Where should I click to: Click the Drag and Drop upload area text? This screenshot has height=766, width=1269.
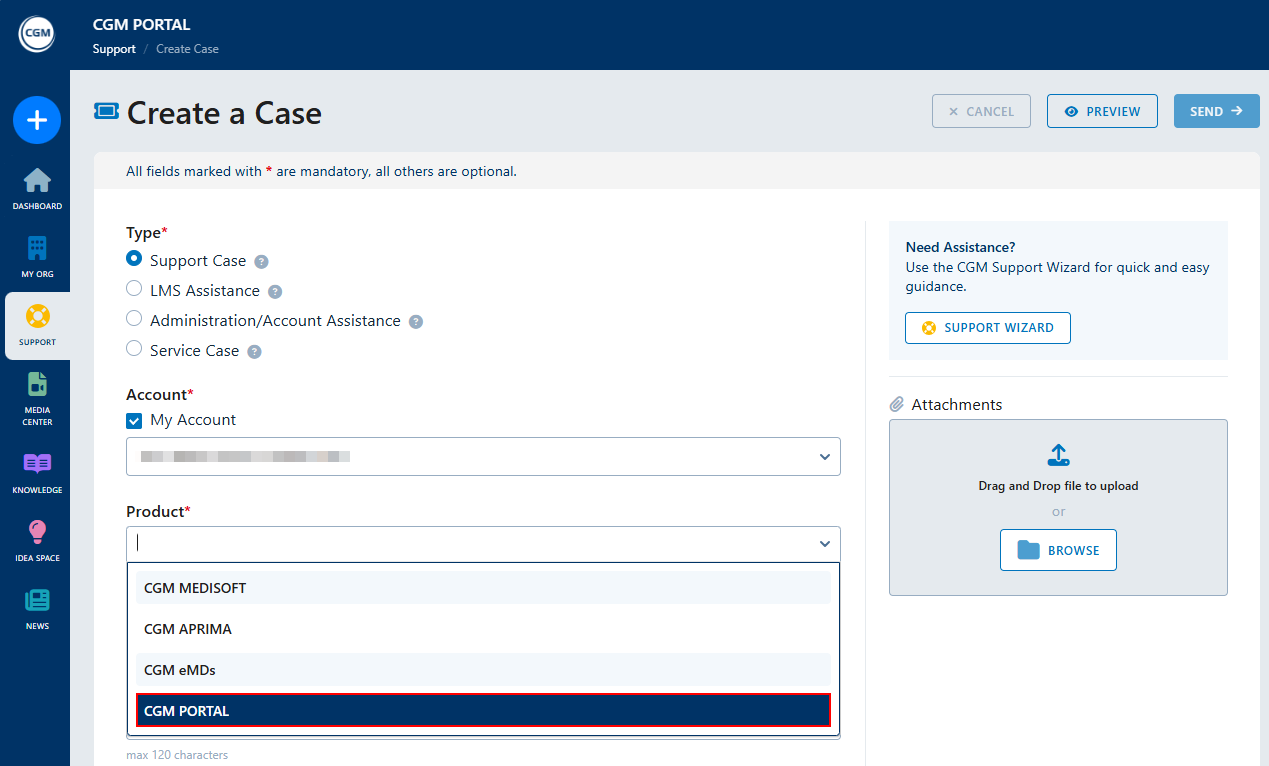click(1058, 486)
